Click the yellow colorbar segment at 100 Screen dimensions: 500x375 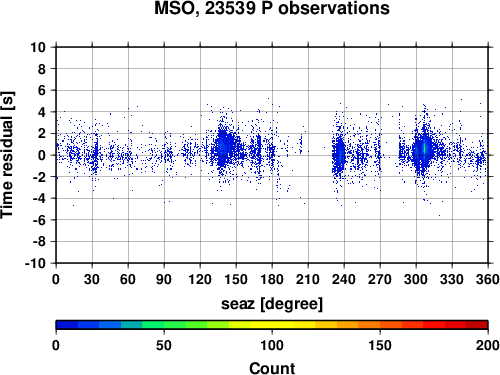tap(272, 325)
